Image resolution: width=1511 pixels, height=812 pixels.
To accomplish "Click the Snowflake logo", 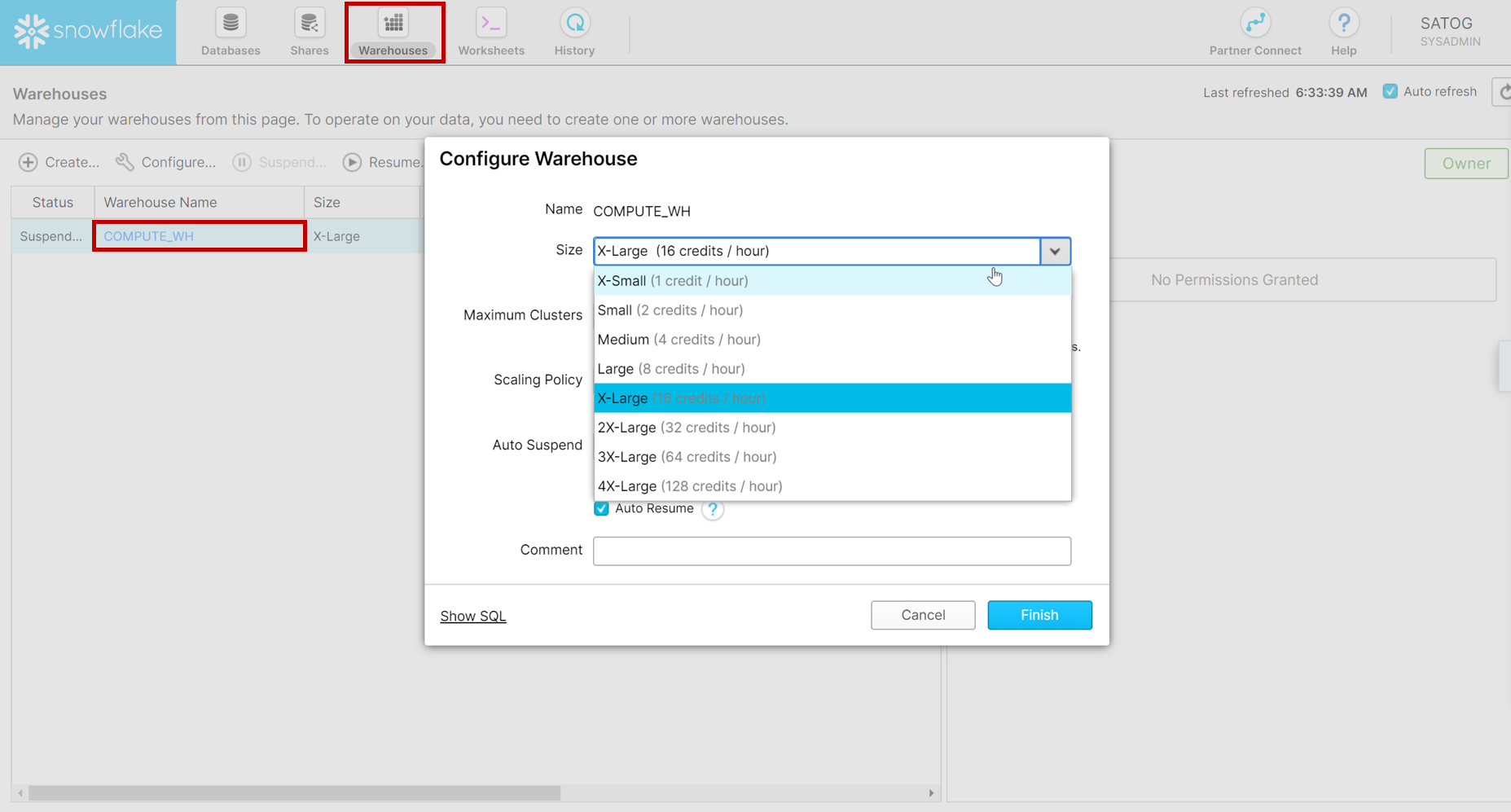I will click(88, 32).
